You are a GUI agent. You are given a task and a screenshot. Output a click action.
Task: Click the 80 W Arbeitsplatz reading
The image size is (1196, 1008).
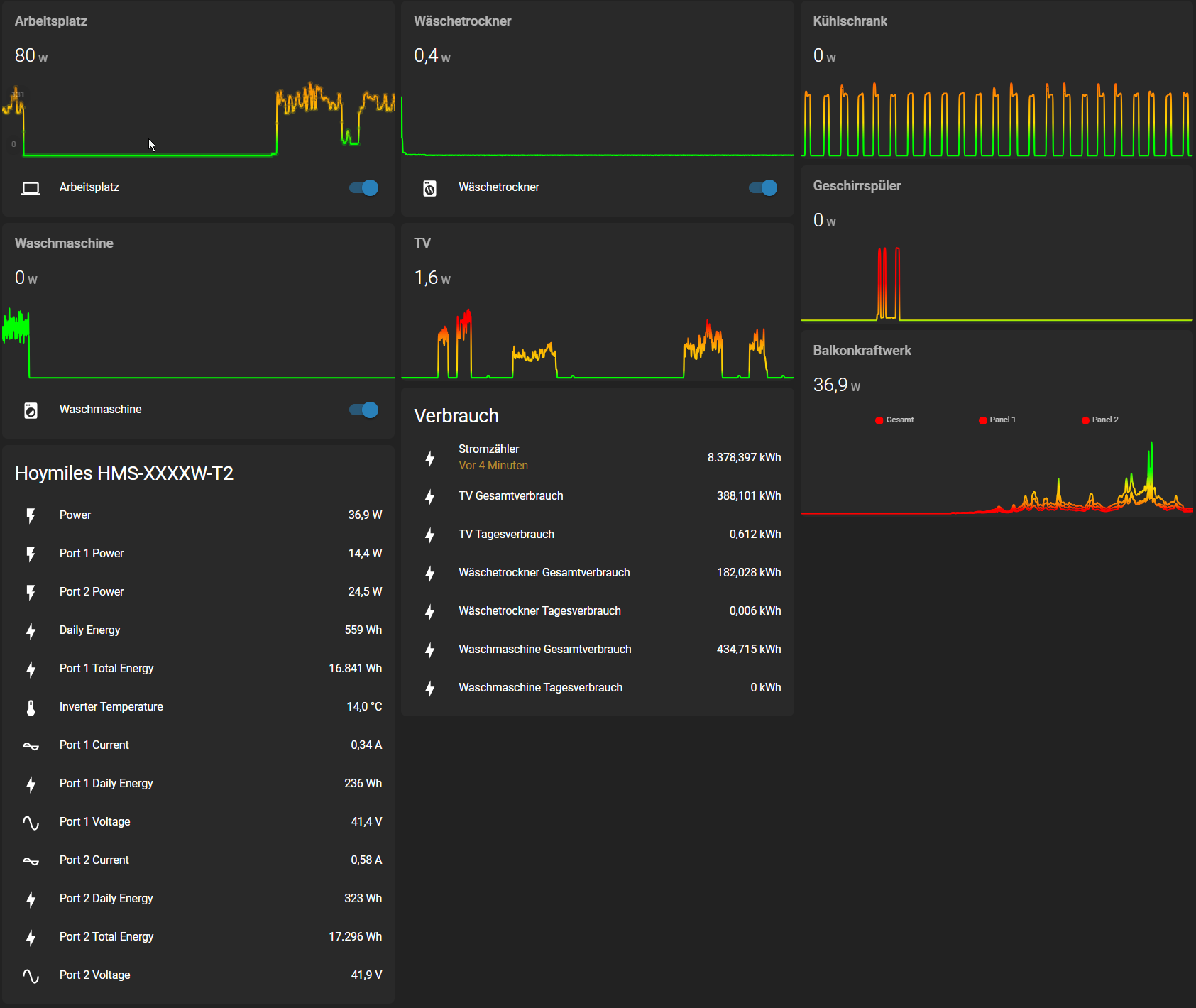[31, 56]
